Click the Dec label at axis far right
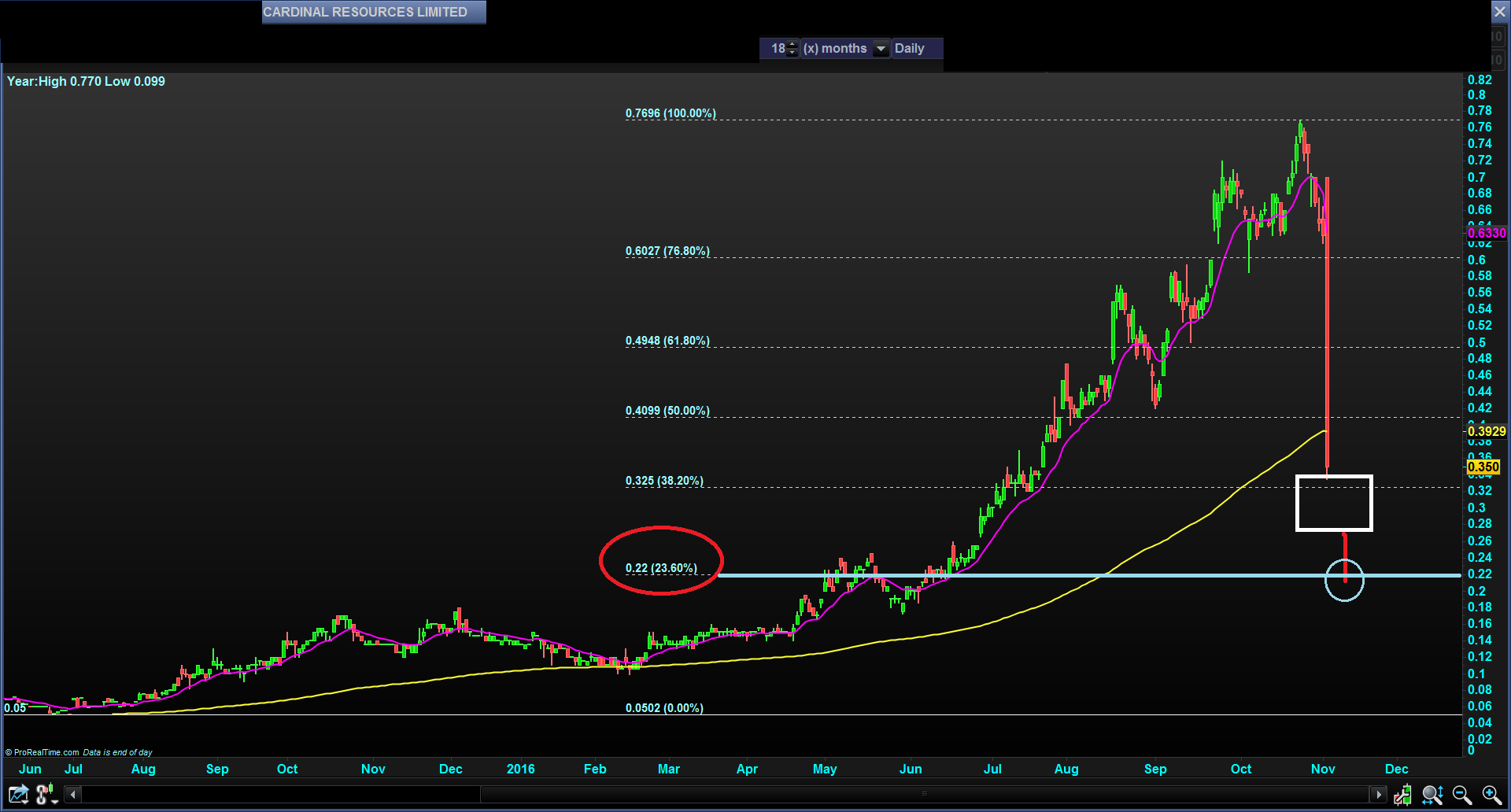Viewport: 1511px width, 812px height. [1397, 769]
